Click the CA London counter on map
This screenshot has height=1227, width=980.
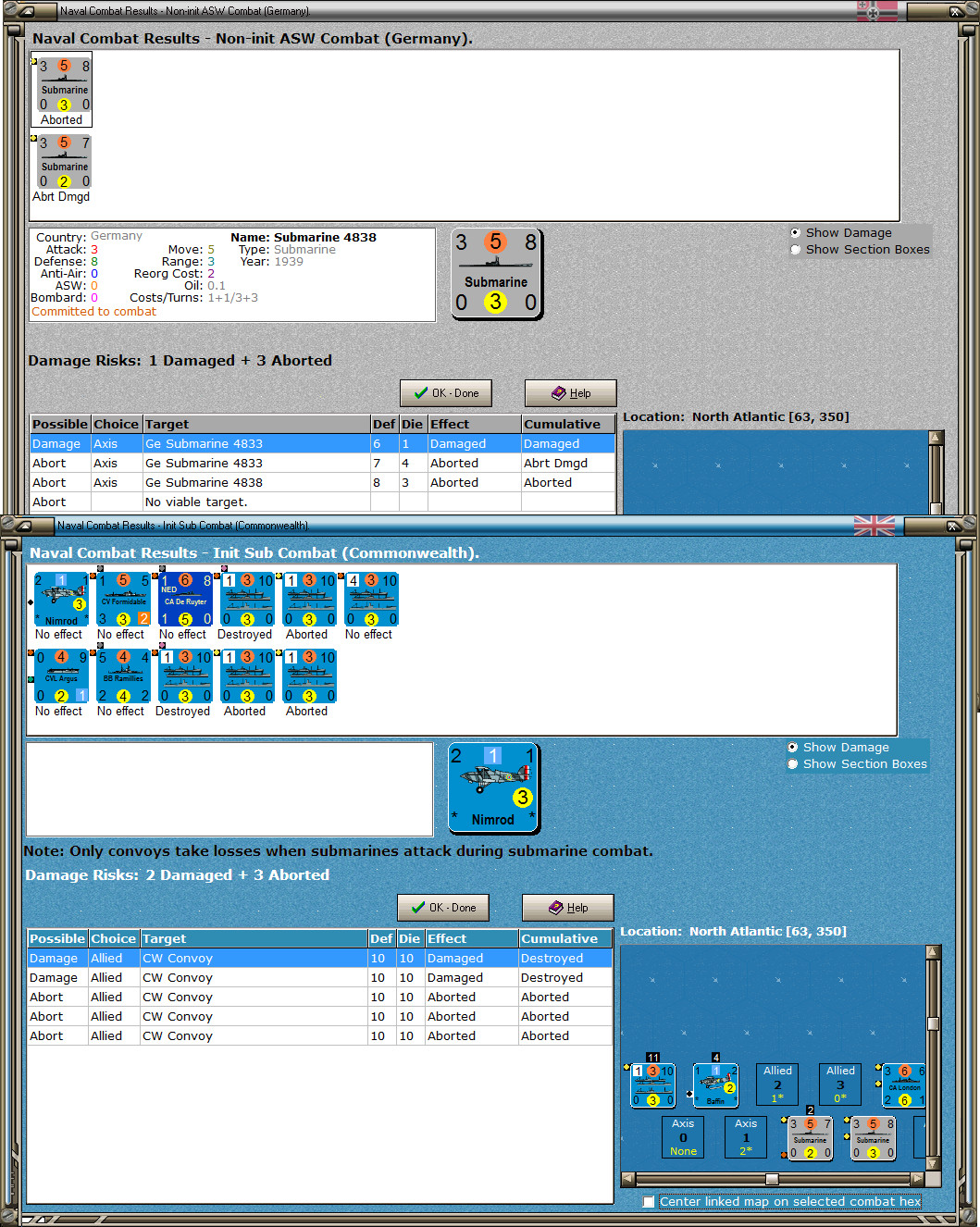click(904, 1085)
